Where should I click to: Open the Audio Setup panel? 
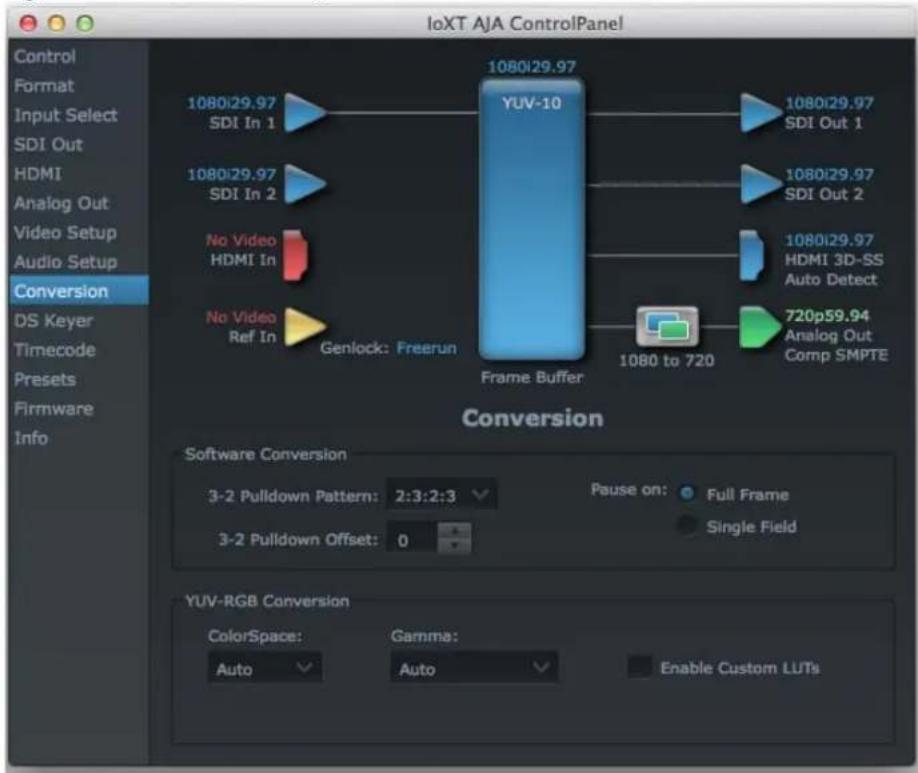pos(66,262)
